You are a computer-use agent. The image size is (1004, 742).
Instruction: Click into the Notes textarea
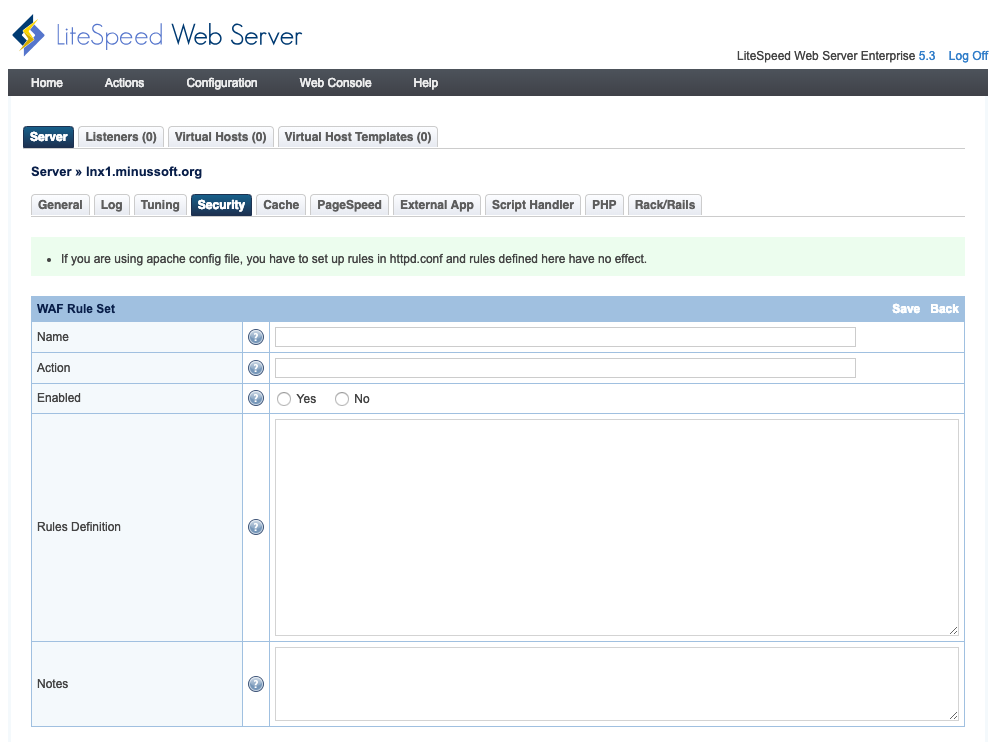coord(617,684)
